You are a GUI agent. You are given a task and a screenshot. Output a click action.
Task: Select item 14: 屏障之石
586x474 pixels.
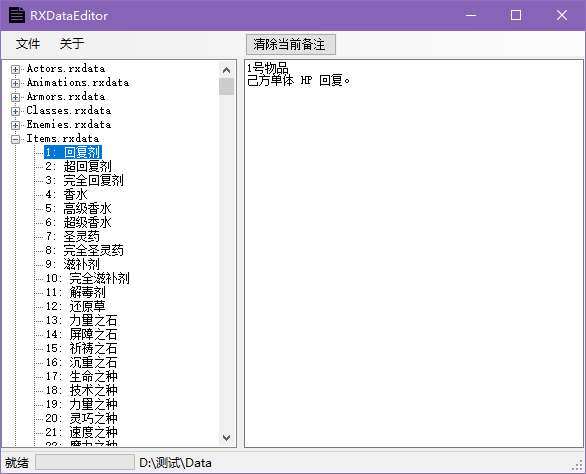[81, 335]
